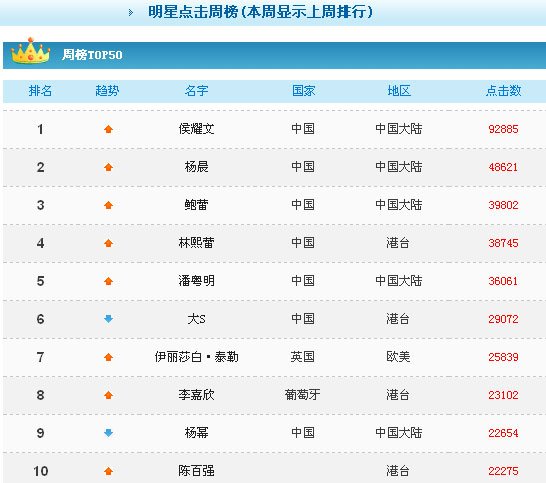Click the blue down arrow in 杨幂 row
The height and width of the screenshot is (483, 546).
click(x=108, y=433)
